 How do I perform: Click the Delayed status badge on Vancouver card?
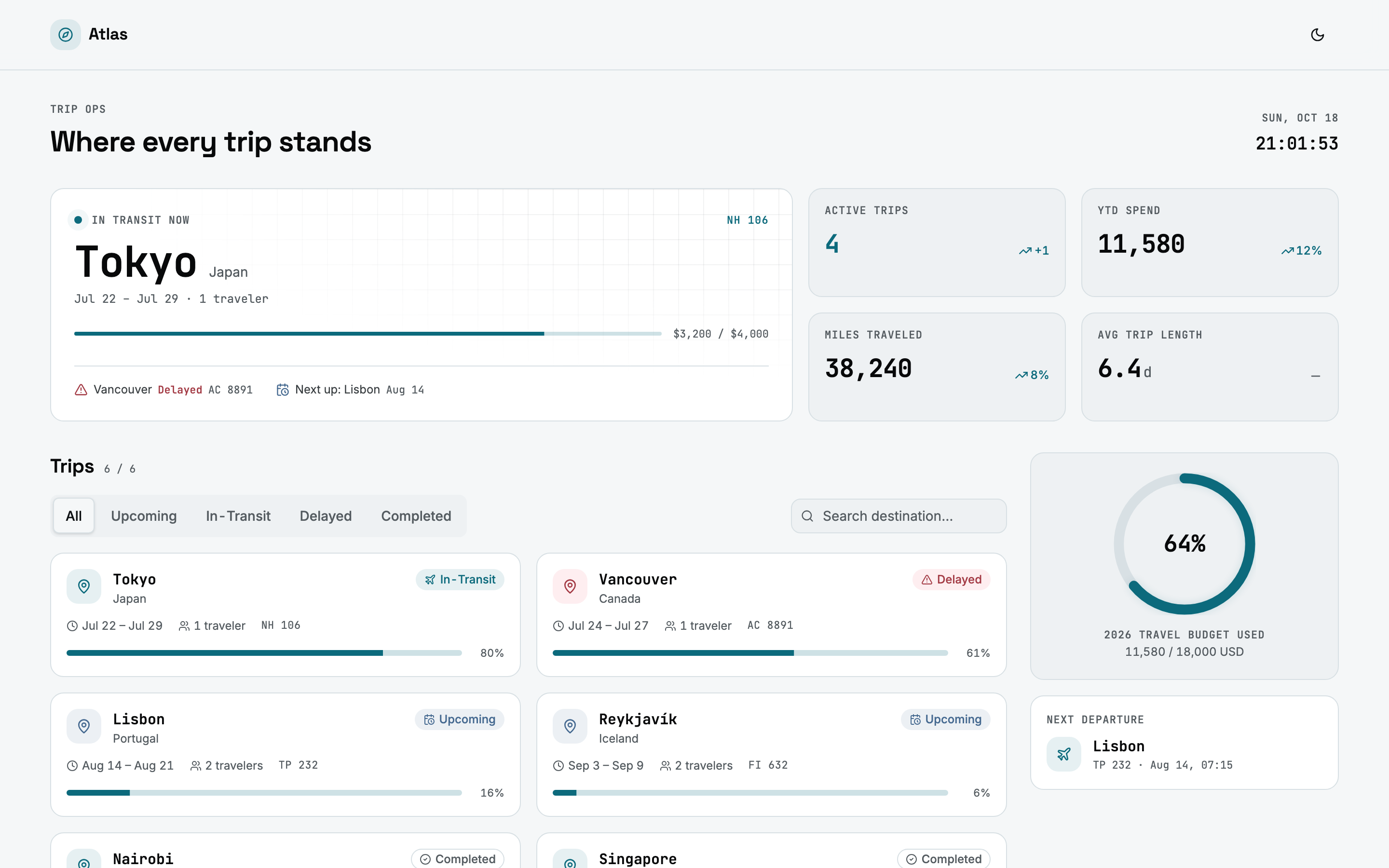click(951, 580)
